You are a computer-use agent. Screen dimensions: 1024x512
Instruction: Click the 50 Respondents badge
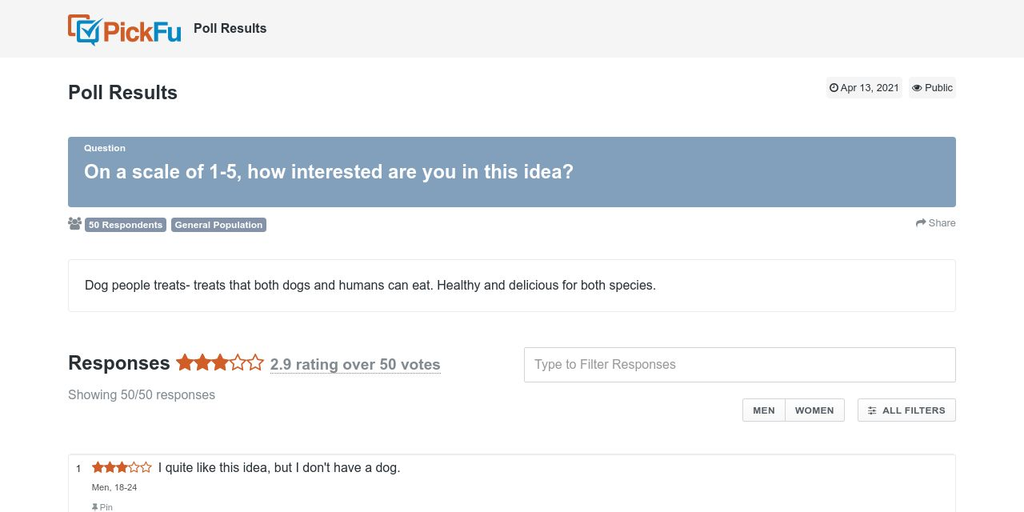(125, 225)
